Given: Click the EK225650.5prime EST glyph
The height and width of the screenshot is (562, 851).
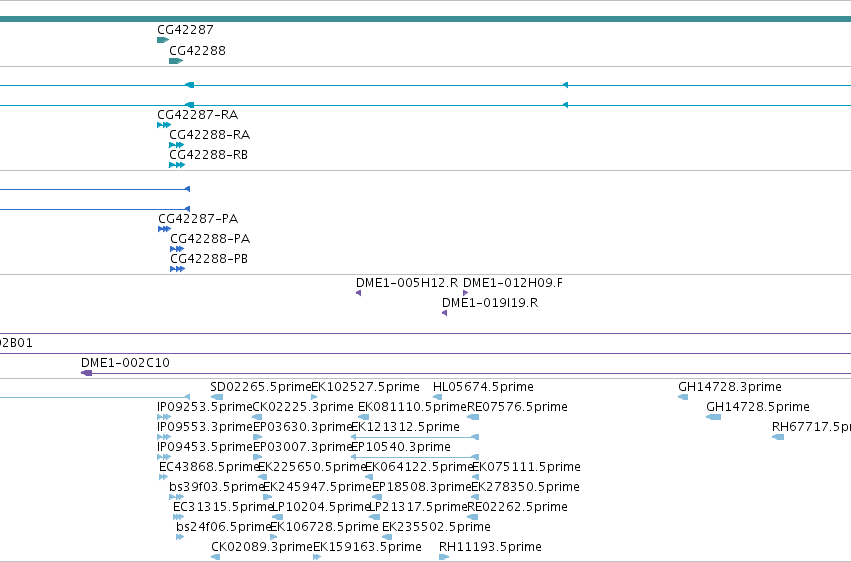Looking at the screenshot, I should [262, 478].
